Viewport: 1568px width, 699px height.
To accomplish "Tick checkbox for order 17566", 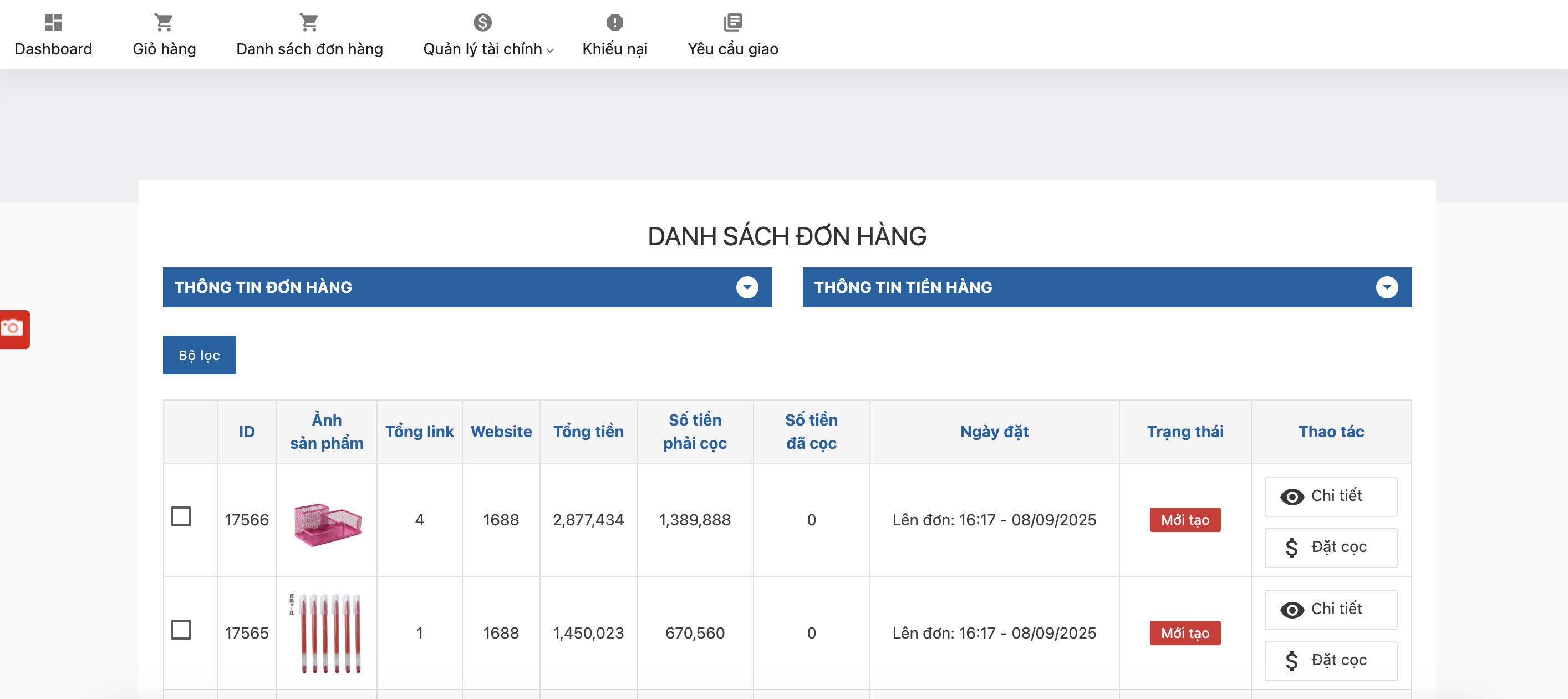I will click(181, 516).
